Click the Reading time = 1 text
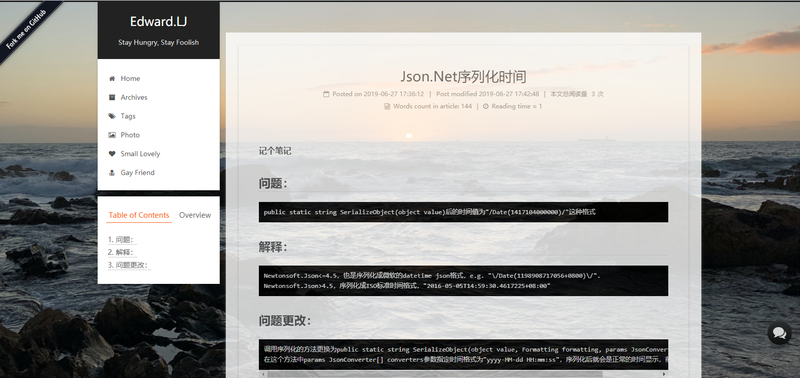This screenshot has width=800, height=378. [517, 107]
